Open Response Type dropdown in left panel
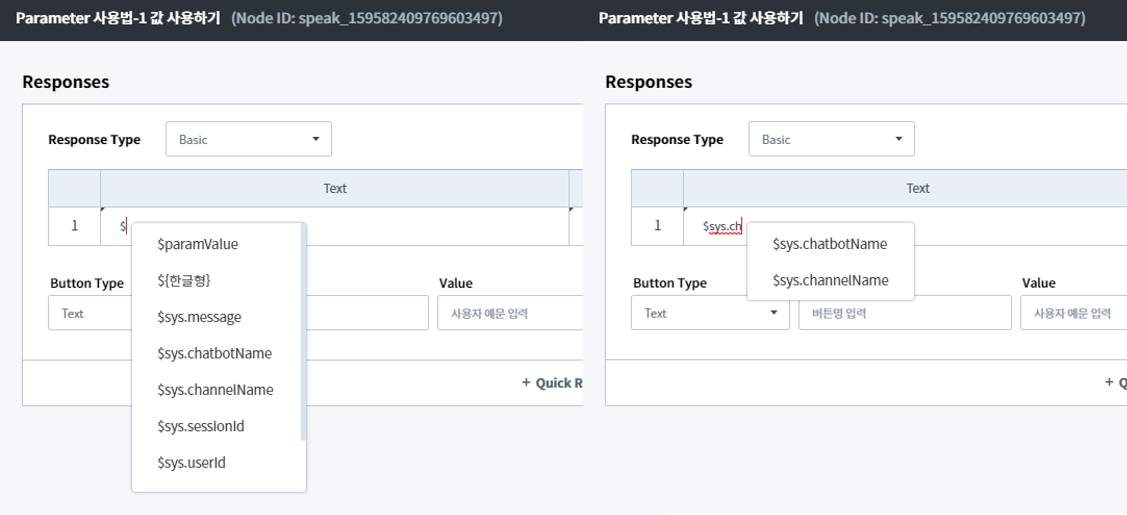 pyautogui.click(x=248, y=140)
